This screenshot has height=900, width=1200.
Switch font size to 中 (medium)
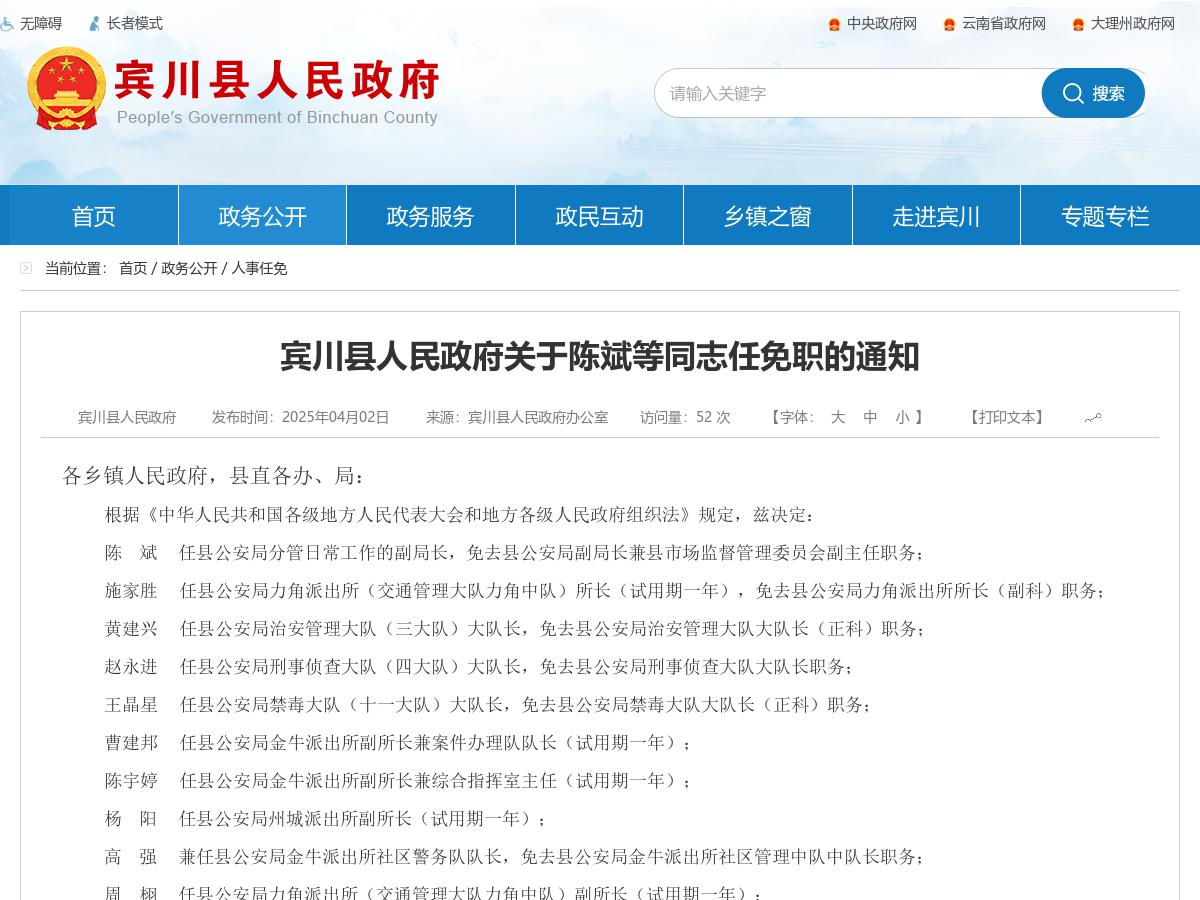pos(869,418)
